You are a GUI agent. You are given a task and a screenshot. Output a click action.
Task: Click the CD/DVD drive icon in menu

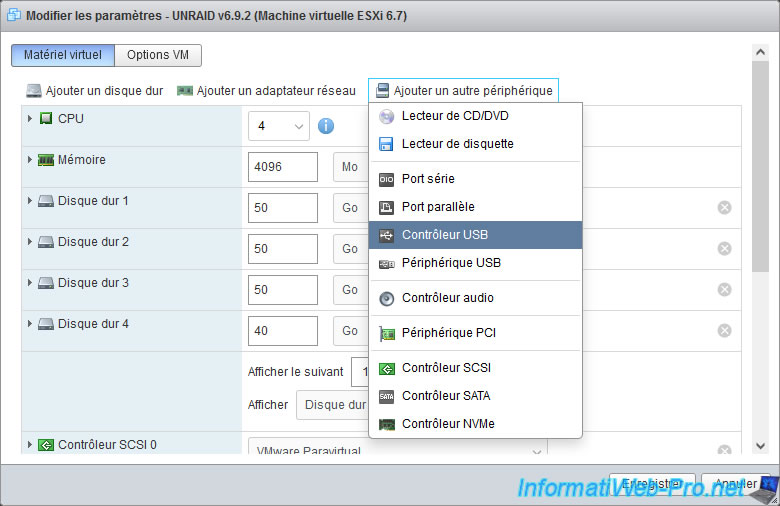coord(387,116)
